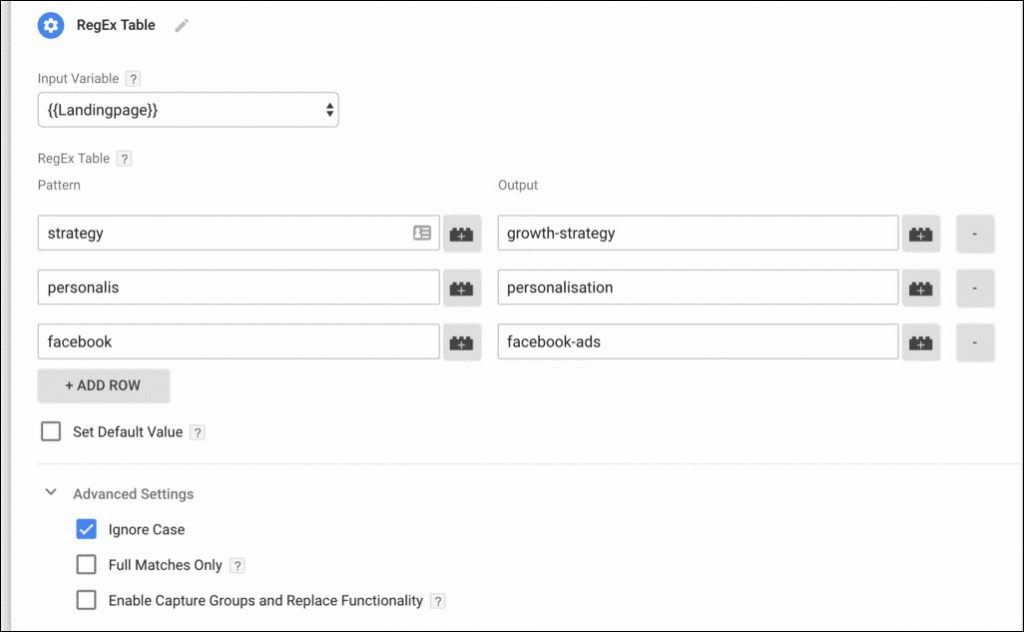Viewport: 1024px width, 632px height.
Task: Click the blue gear variable type icon
Action: [x=51, y=26]
